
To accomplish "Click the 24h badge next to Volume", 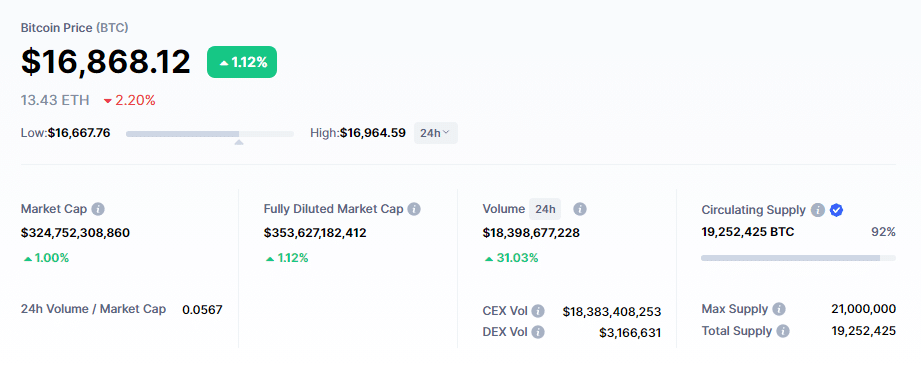I will [x=545, y=209].
